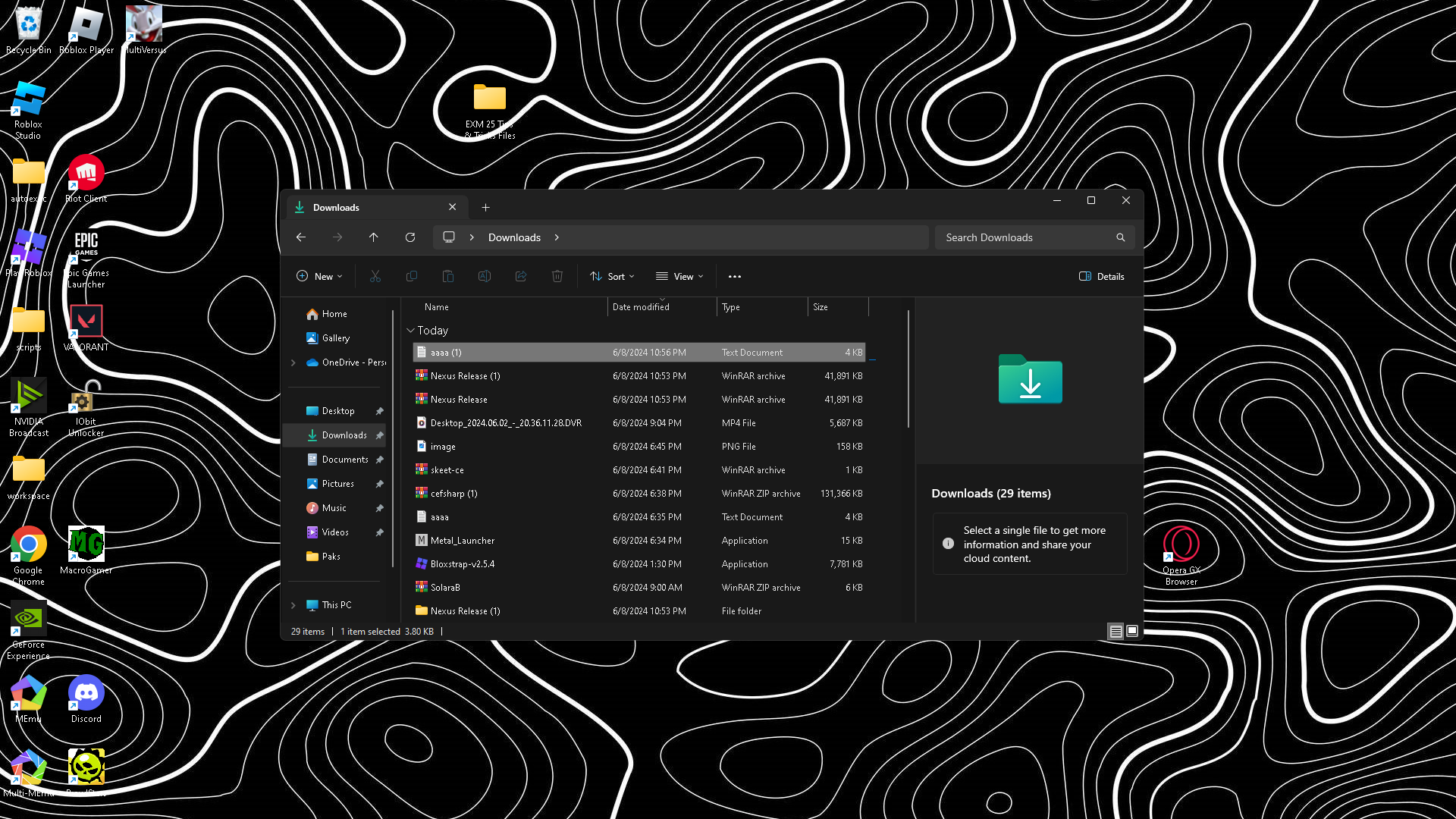Open the See more ellipsis menu
Viewport: 1456px width, 819px height.
(734, 277)
